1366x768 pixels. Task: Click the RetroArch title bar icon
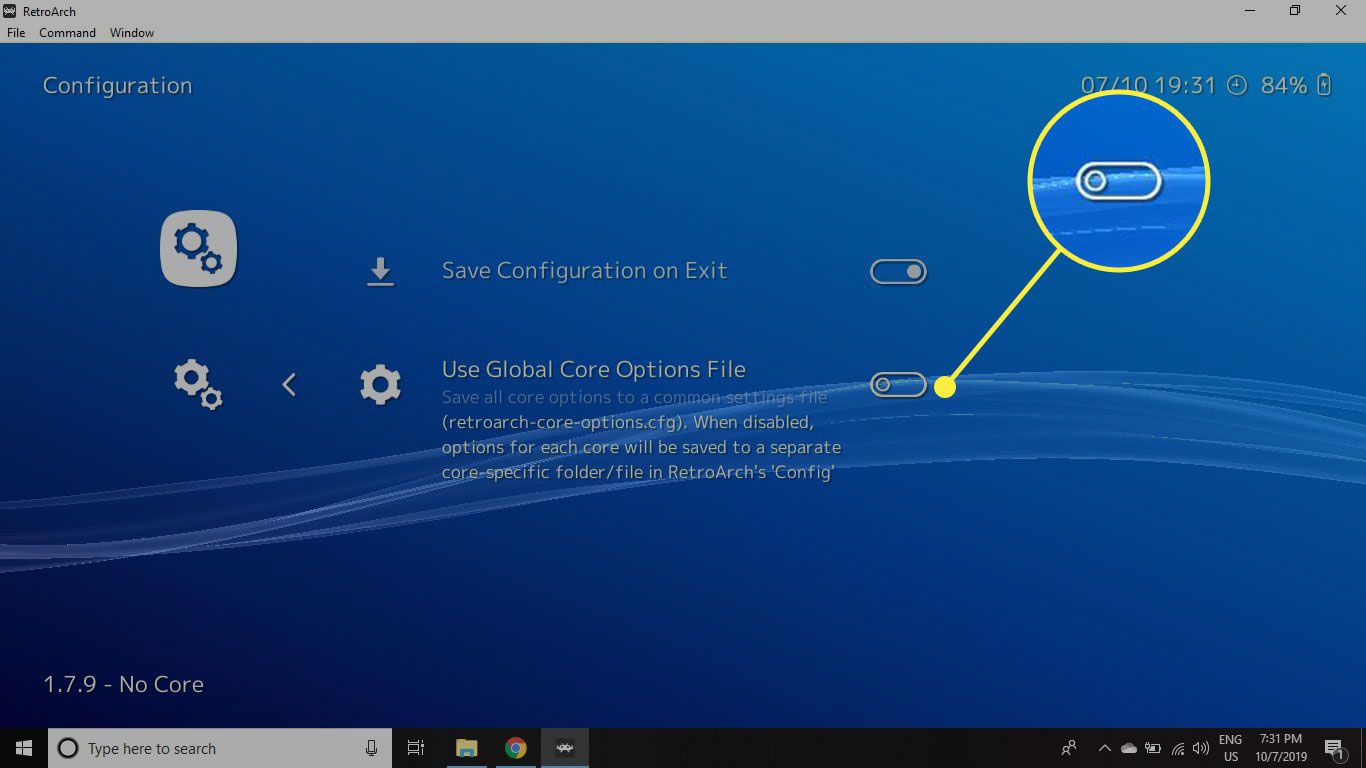pos(9,11)
